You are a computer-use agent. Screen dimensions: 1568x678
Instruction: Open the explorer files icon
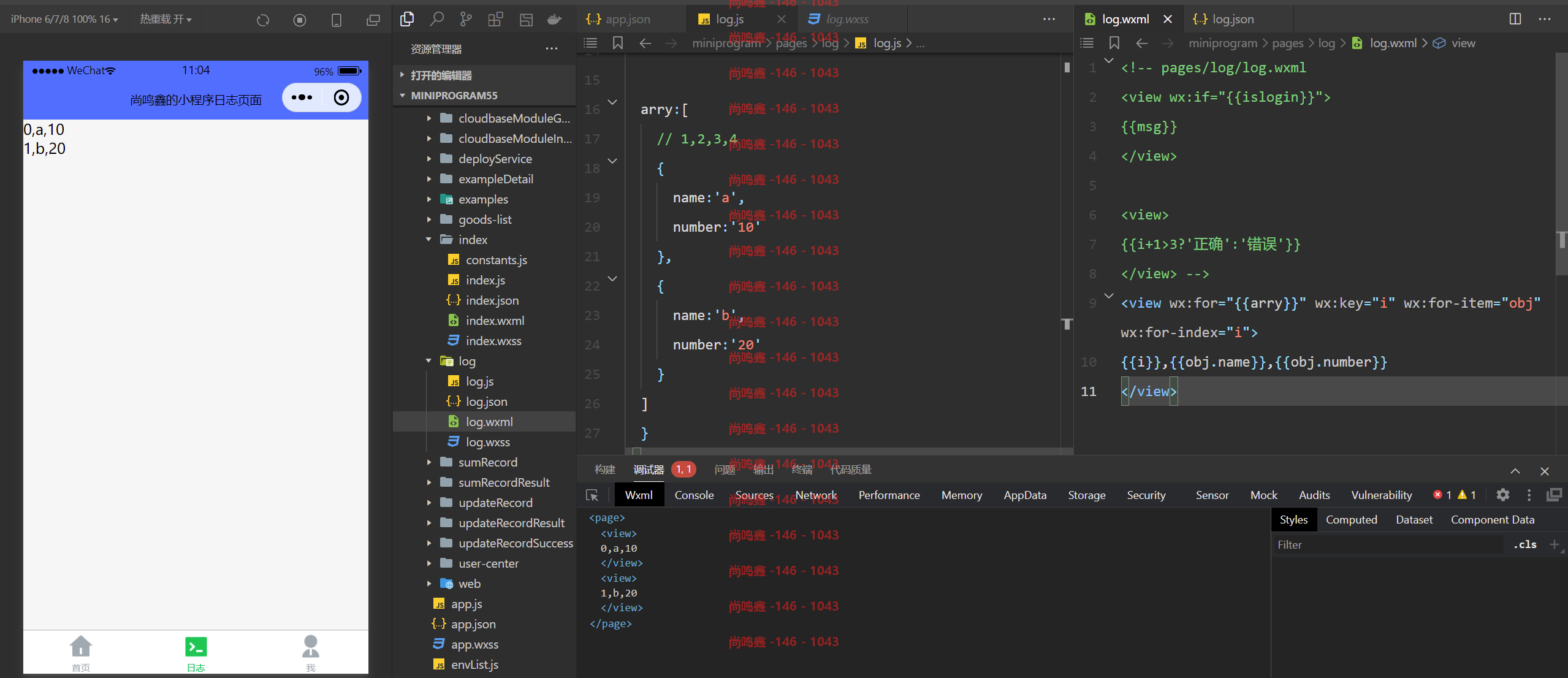[x=407, y=20]
